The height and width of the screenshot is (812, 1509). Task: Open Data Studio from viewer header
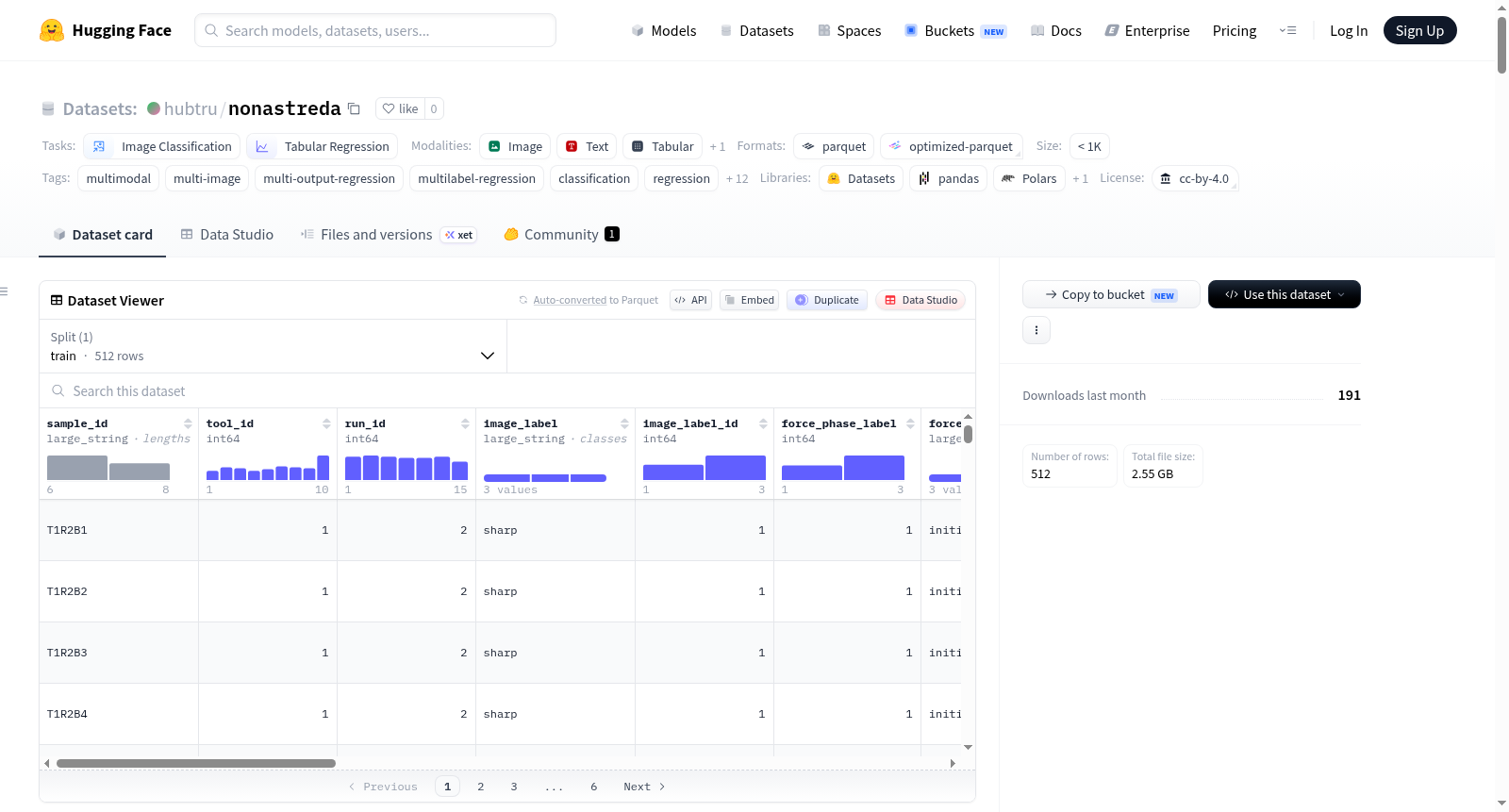coord(920,300)
